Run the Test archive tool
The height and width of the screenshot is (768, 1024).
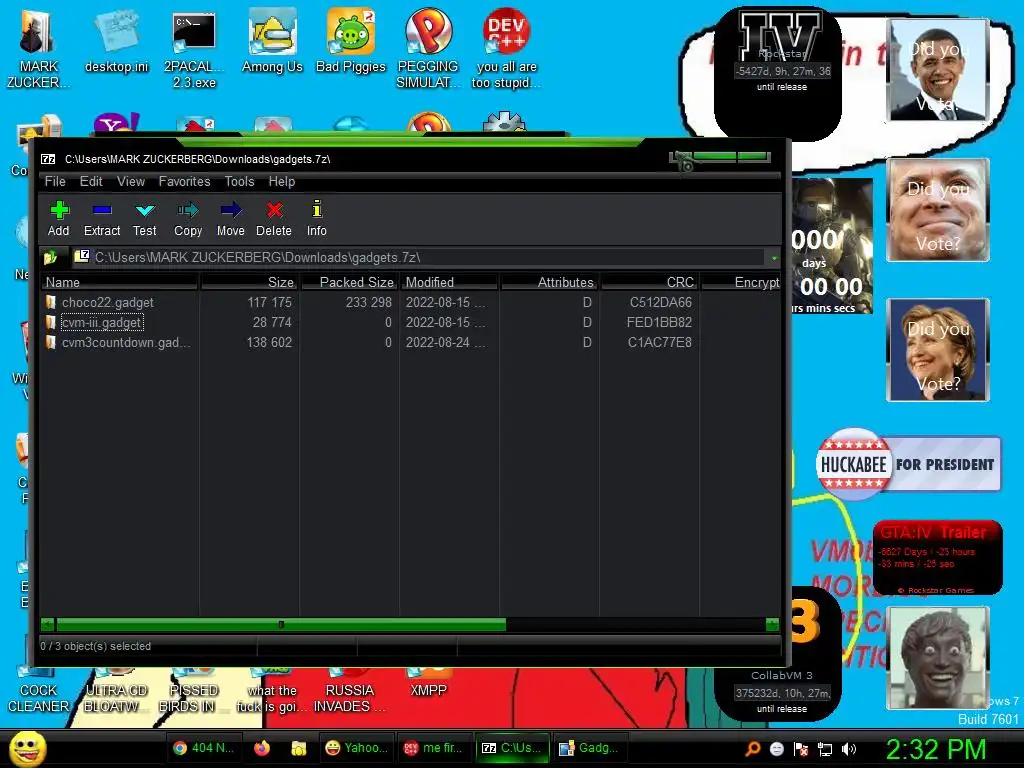[x=144, y=218]
